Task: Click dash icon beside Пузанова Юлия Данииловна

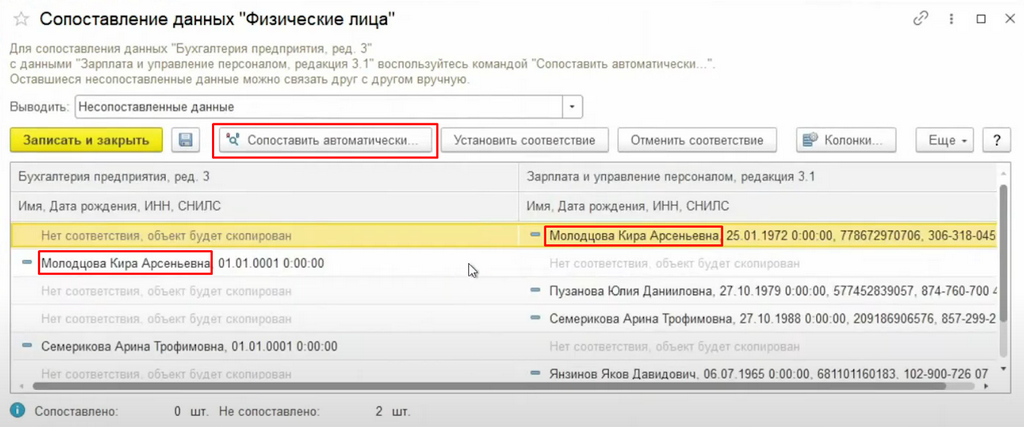Action: click(536, 290)
